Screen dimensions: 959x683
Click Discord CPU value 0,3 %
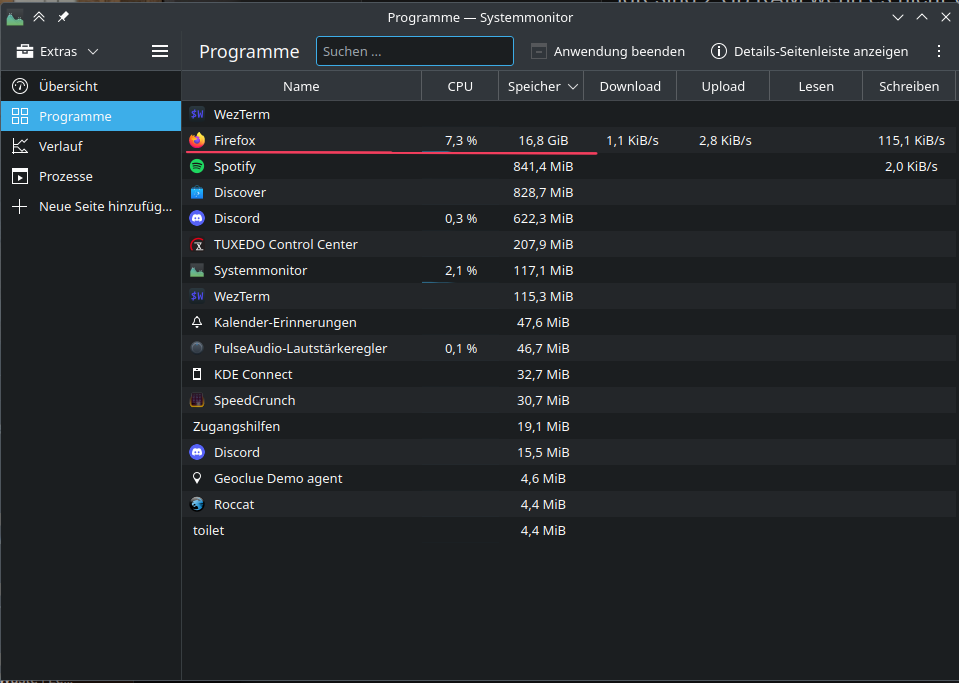pos(461,218)
